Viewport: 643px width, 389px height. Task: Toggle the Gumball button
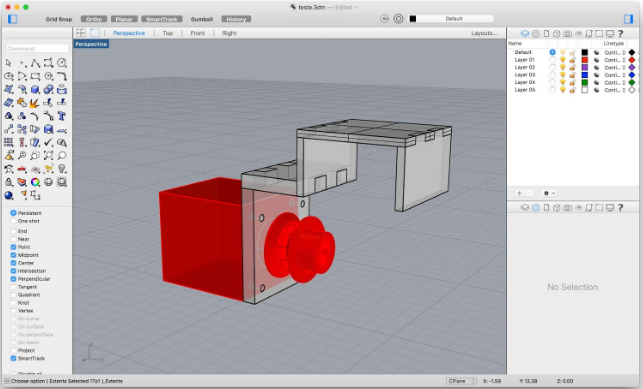click(202, 19)
